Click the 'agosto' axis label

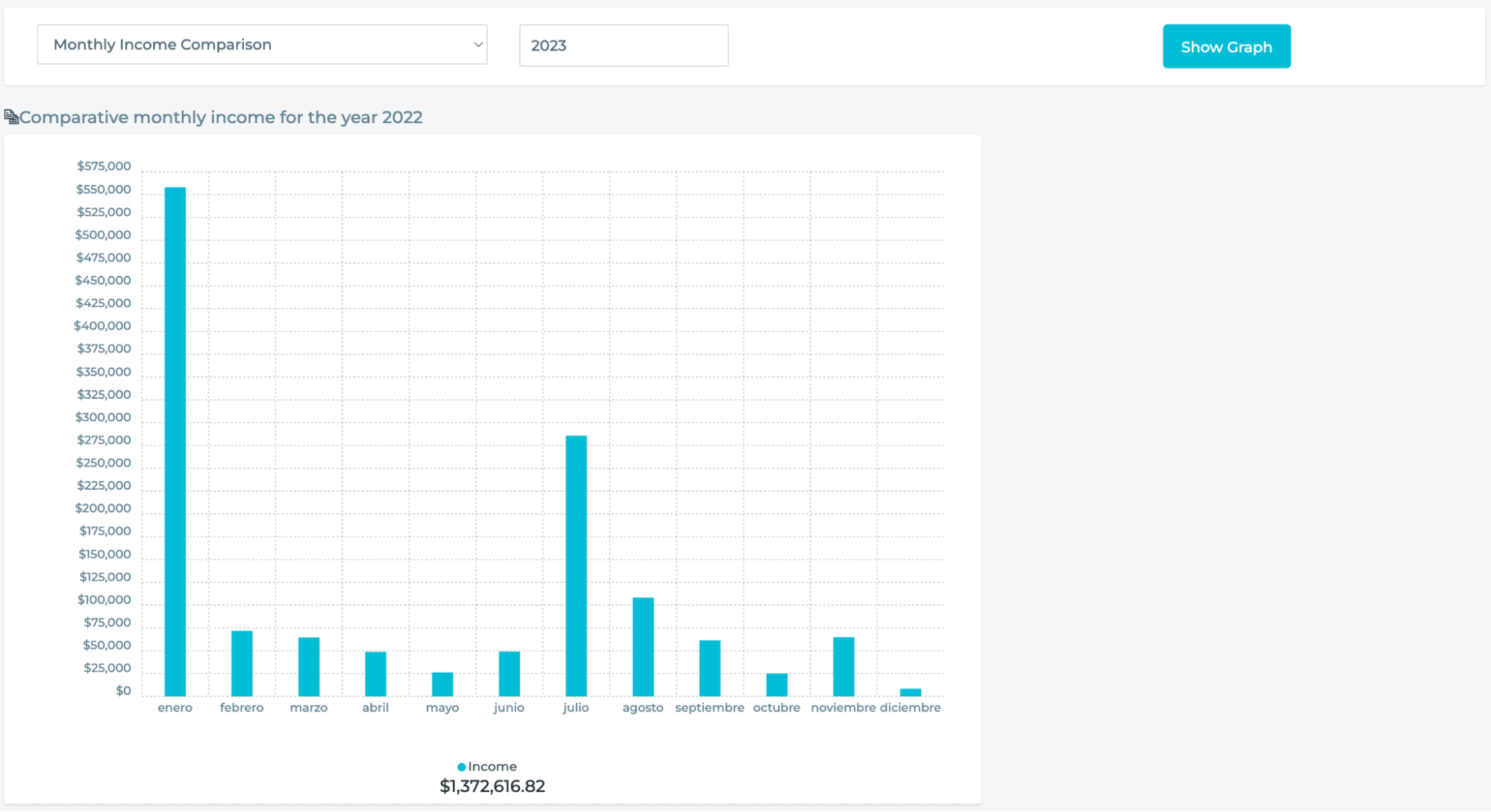pyautogui.click(x=643, y=708)
